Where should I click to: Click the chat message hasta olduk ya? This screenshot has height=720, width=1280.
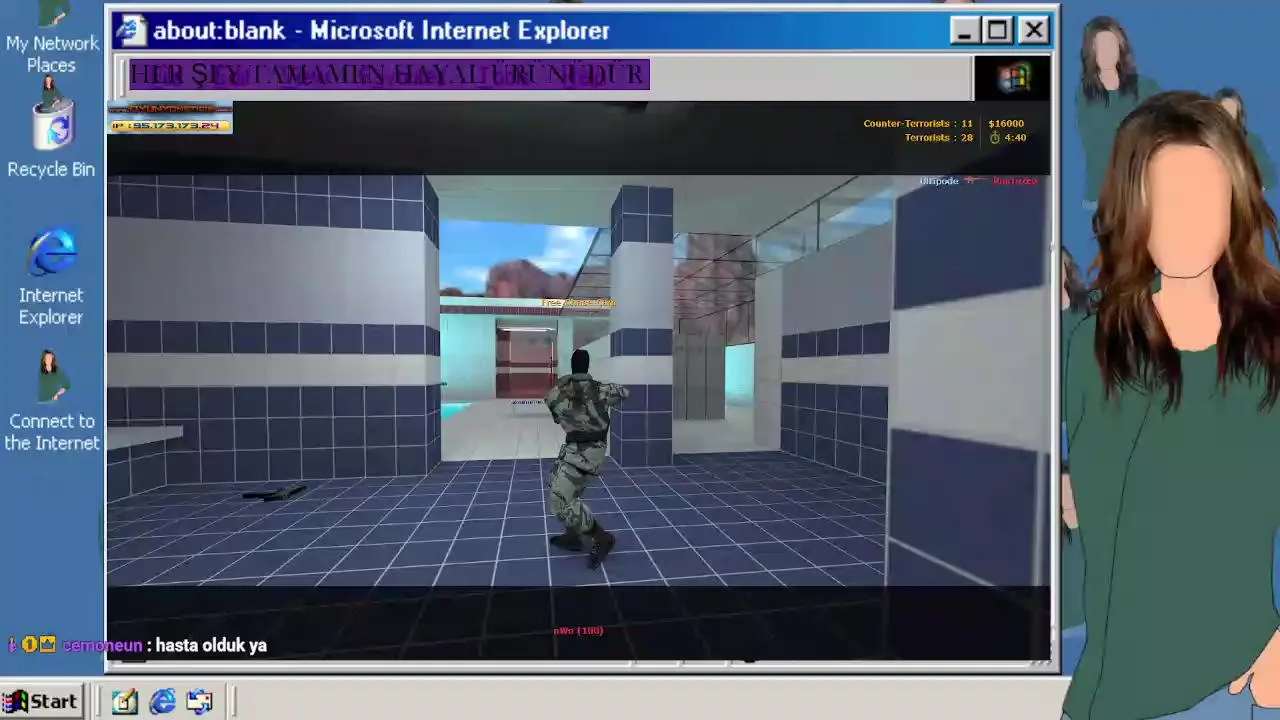[211, 646]
